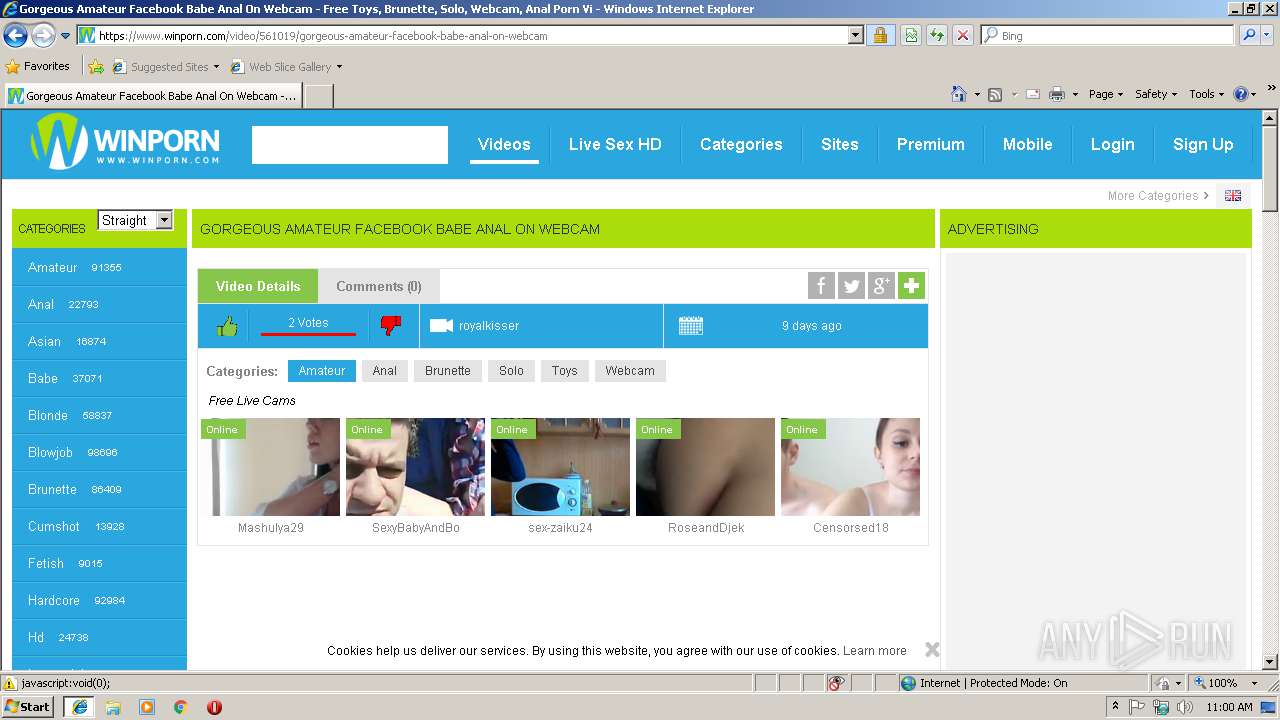Switch to the Comments (0) tab
The height and width of the screenshot is (720, 1280).
[379, 286]
